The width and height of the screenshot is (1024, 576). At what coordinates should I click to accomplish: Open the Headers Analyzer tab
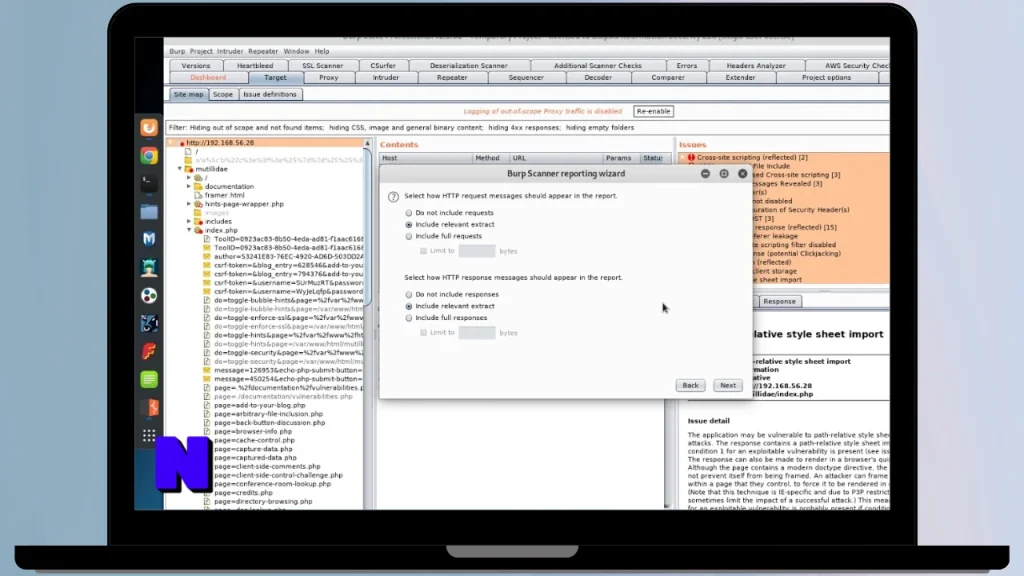point(756,66)
